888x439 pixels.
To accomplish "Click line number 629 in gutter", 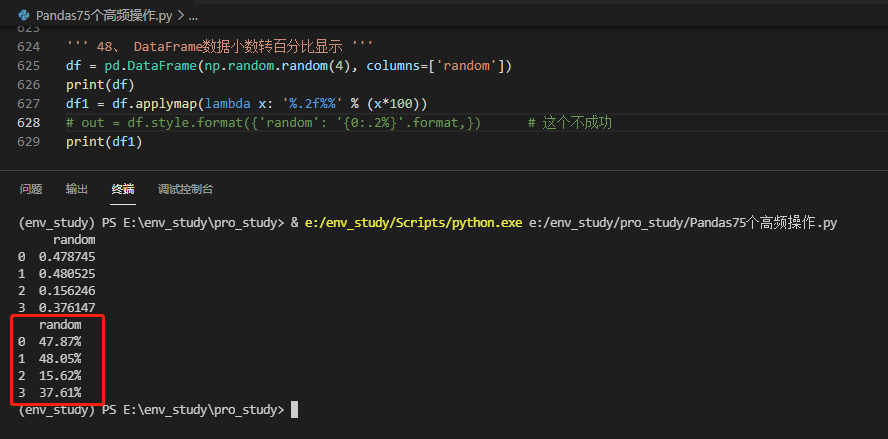I will [29, 142].
